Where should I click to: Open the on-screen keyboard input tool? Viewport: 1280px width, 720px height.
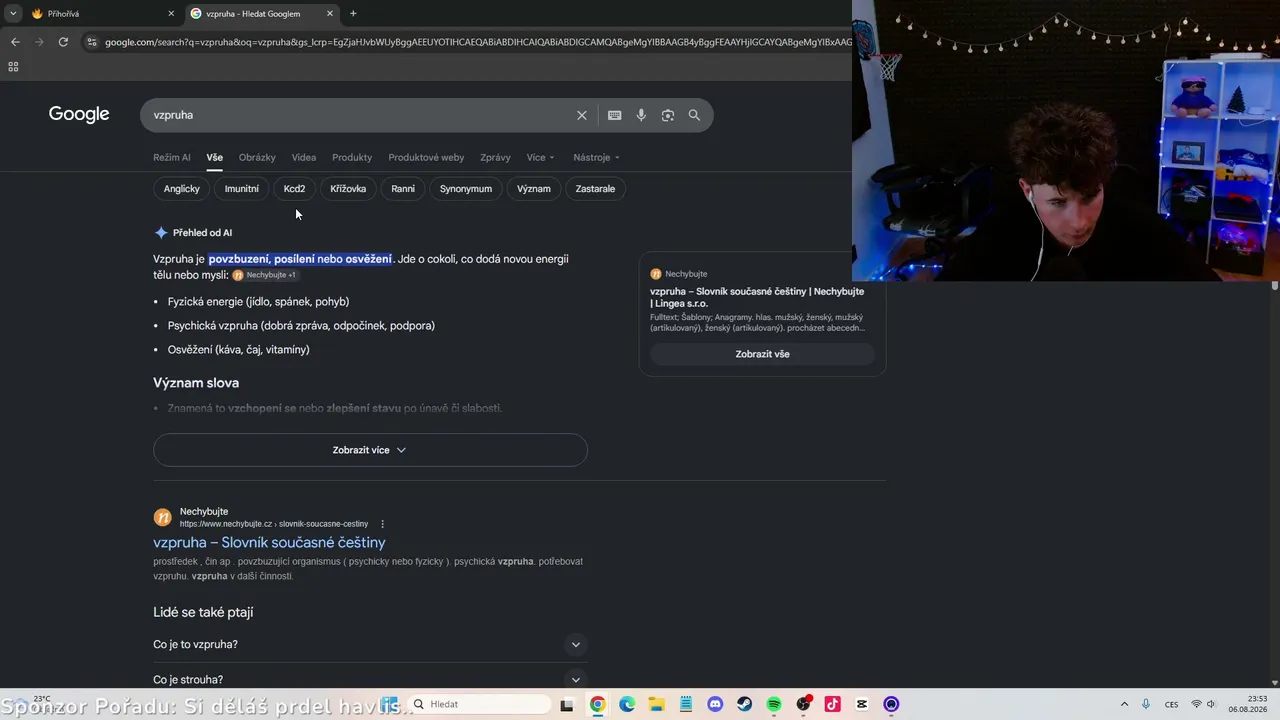click(x=614, y=115)
